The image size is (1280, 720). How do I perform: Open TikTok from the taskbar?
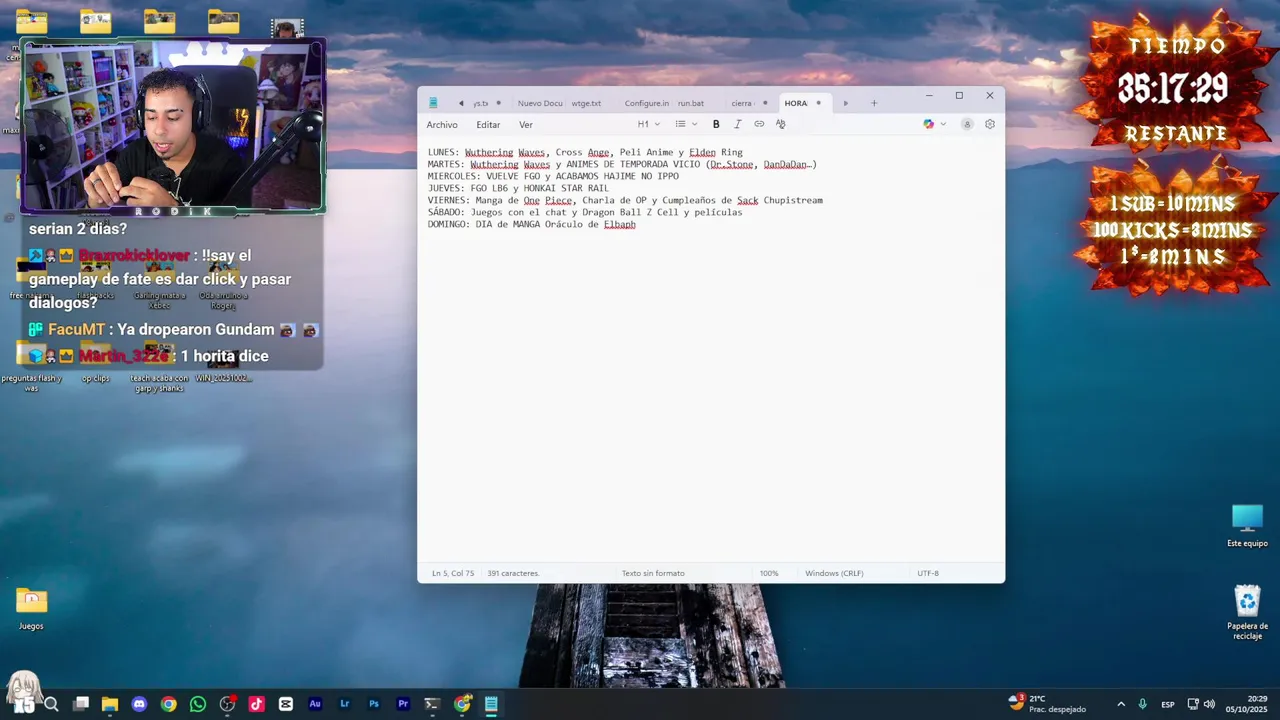pyautogui.click(x=256, y=704)
